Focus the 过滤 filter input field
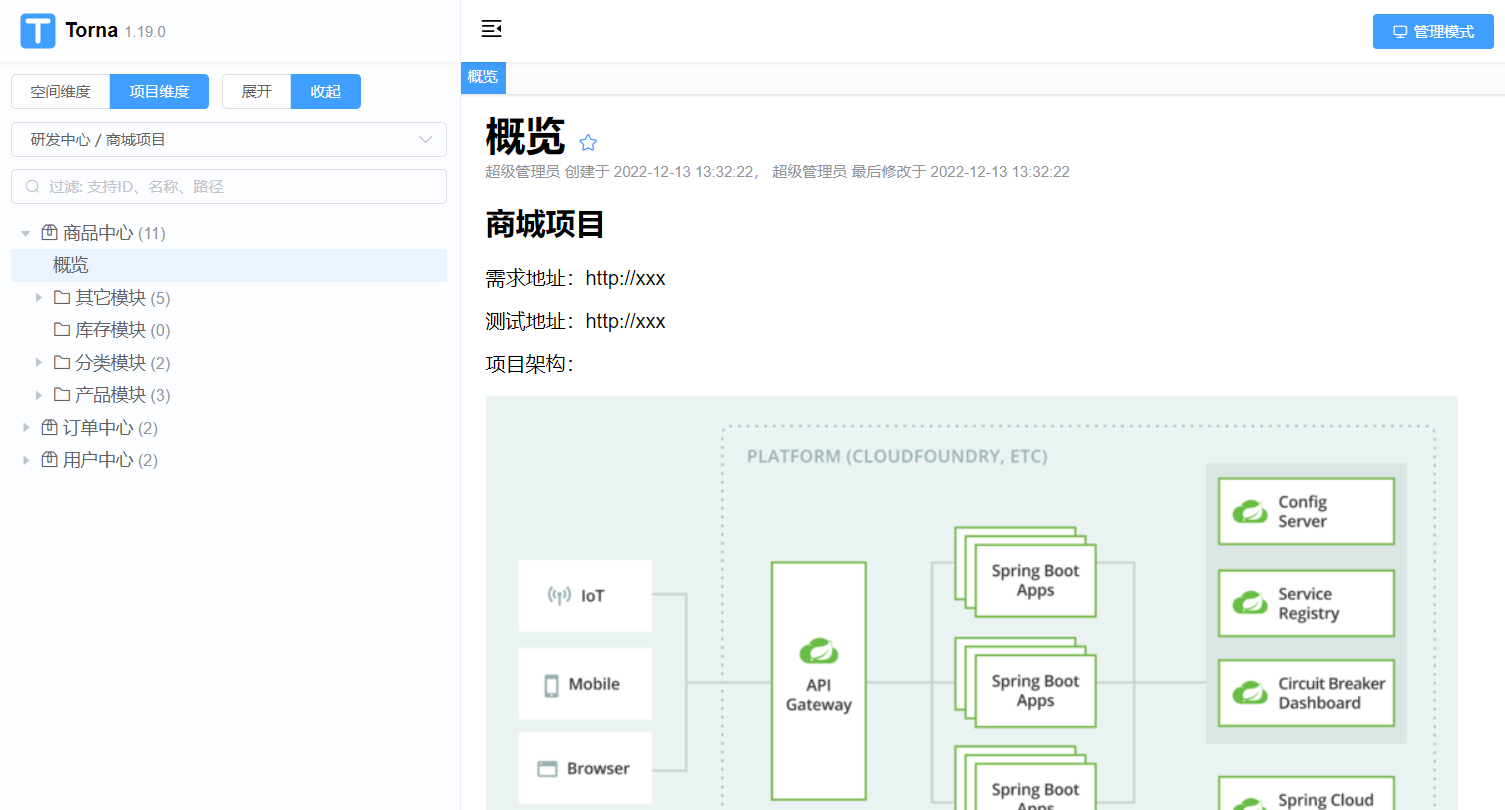Screen dimensions: 1505x810 [x=229, y=187]
